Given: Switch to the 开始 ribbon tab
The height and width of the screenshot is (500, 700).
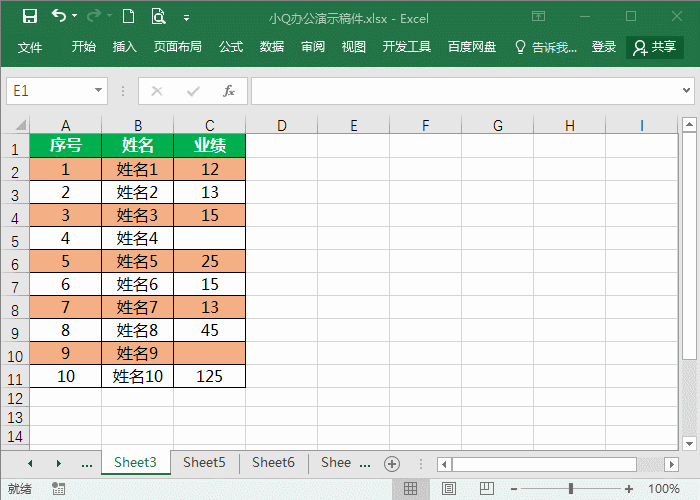Looking at the screenshot, I should 84,47.
